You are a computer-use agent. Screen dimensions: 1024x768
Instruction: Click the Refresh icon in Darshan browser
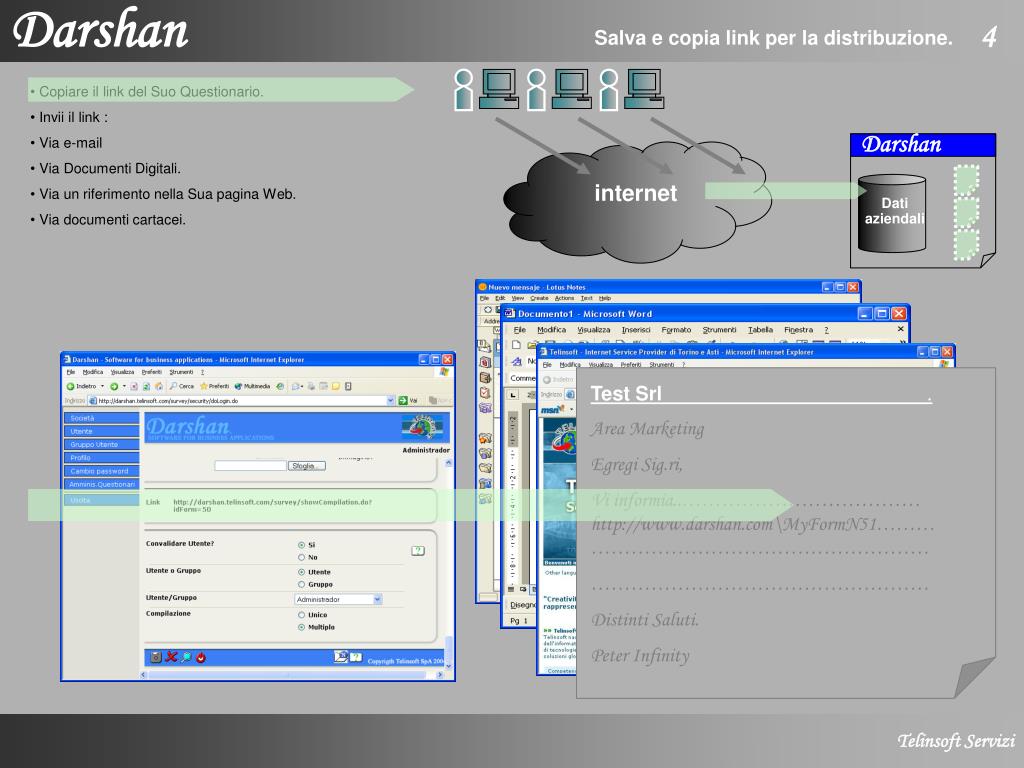coord(146,386)
